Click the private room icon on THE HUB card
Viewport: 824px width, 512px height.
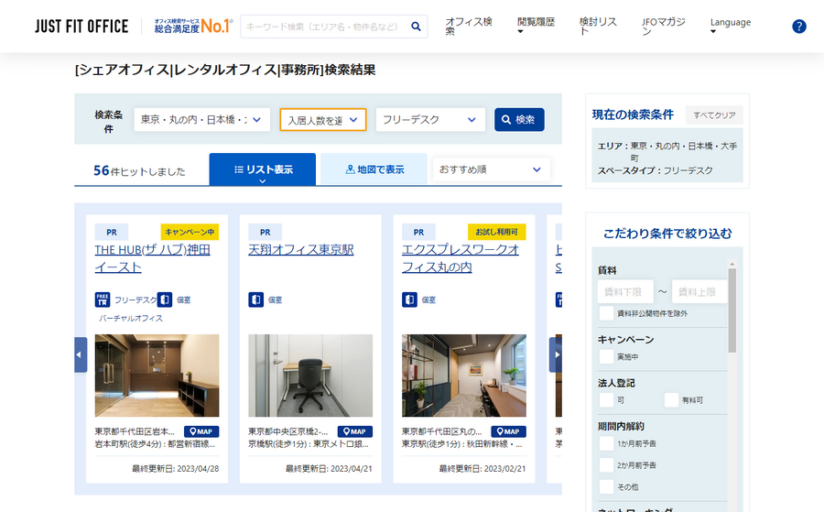coord(164,300)
